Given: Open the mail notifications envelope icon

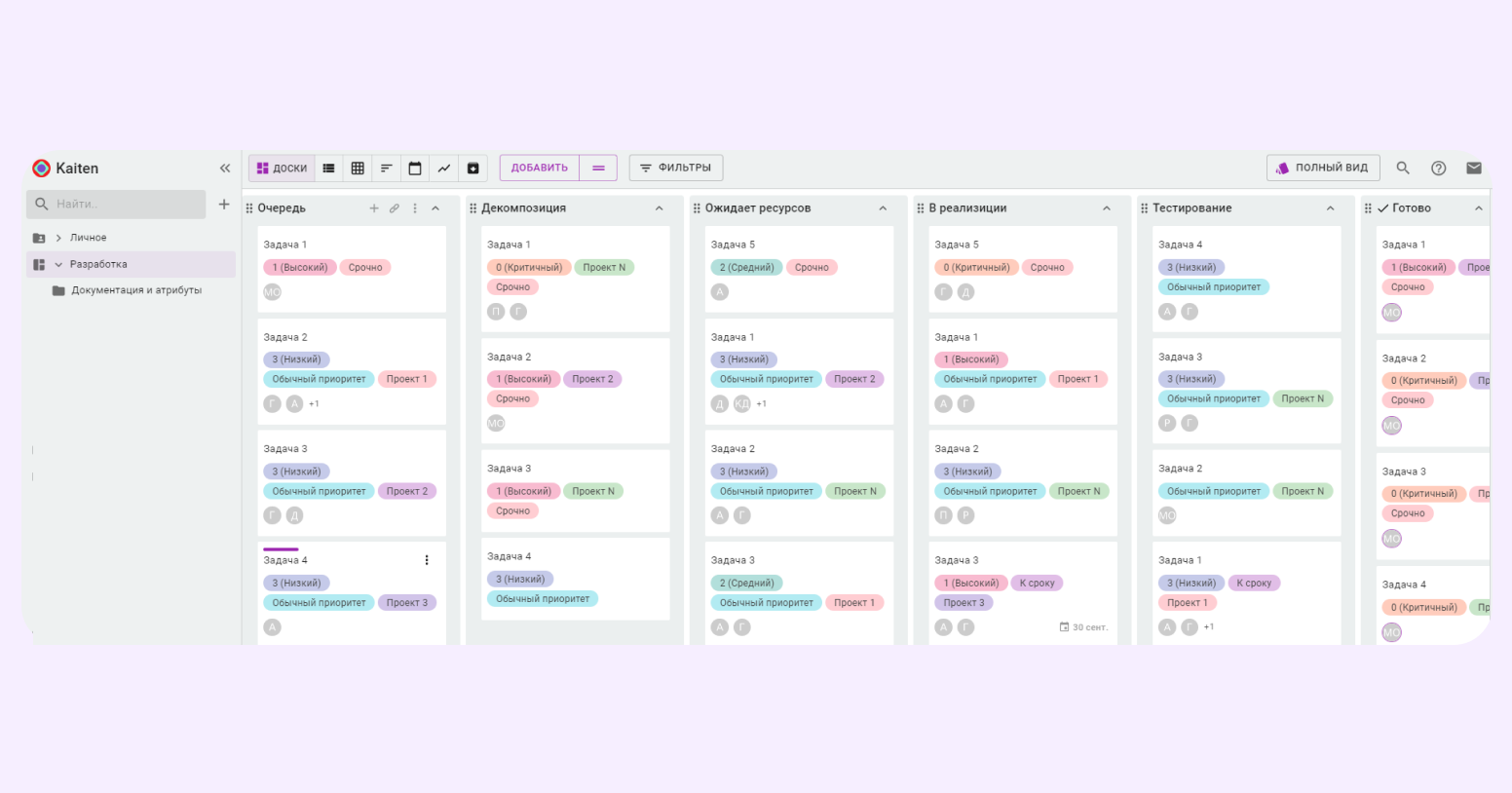Looking at the screenshot, I should click(1473, 169).
